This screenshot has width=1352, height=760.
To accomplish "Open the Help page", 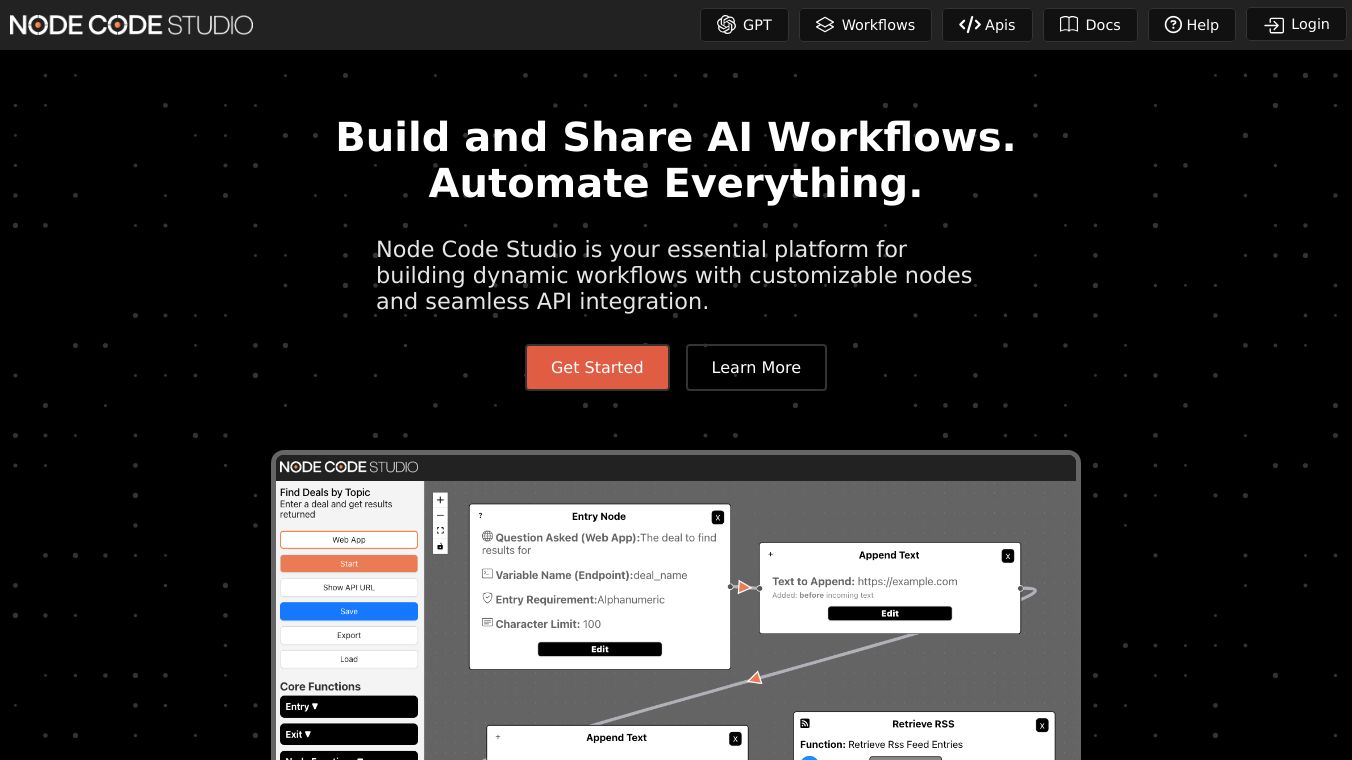I will (1191, 25).
